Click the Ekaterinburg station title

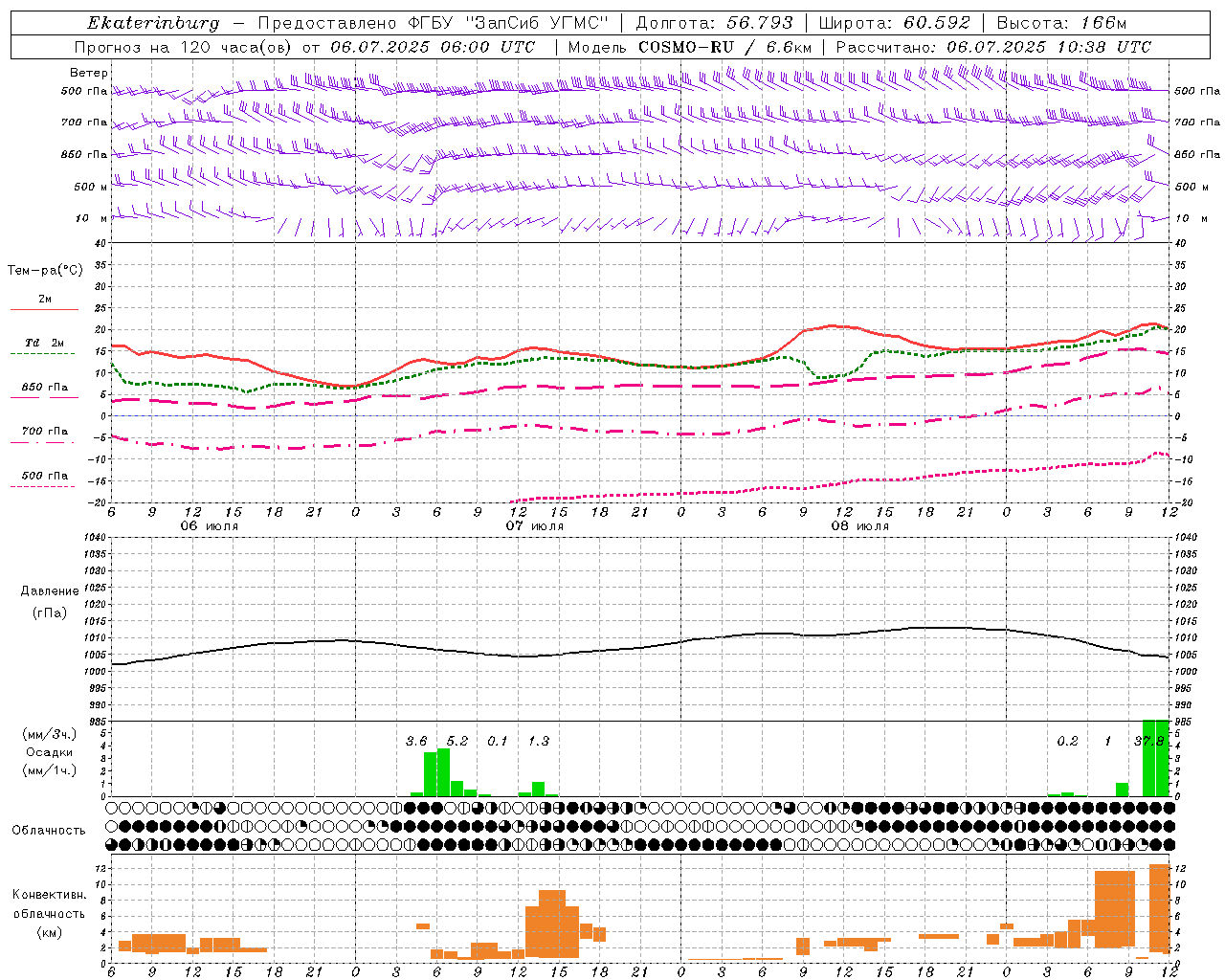(x=153, y=23)
